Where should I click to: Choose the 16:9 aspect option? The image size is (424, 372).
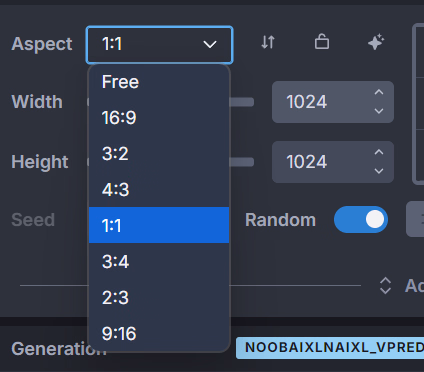tap(159, 118)
